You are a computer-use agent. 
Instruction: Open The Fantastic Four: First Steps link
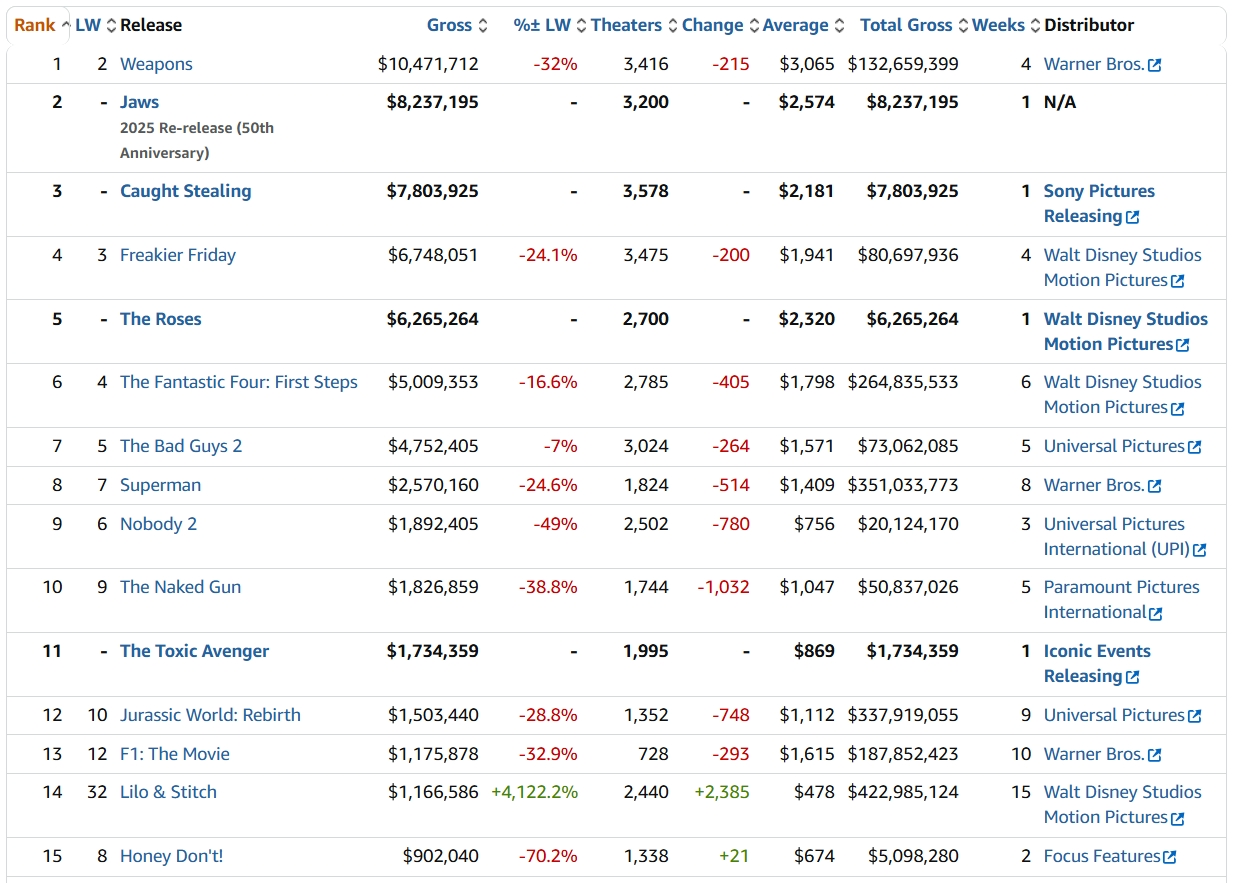coord(239,382)
